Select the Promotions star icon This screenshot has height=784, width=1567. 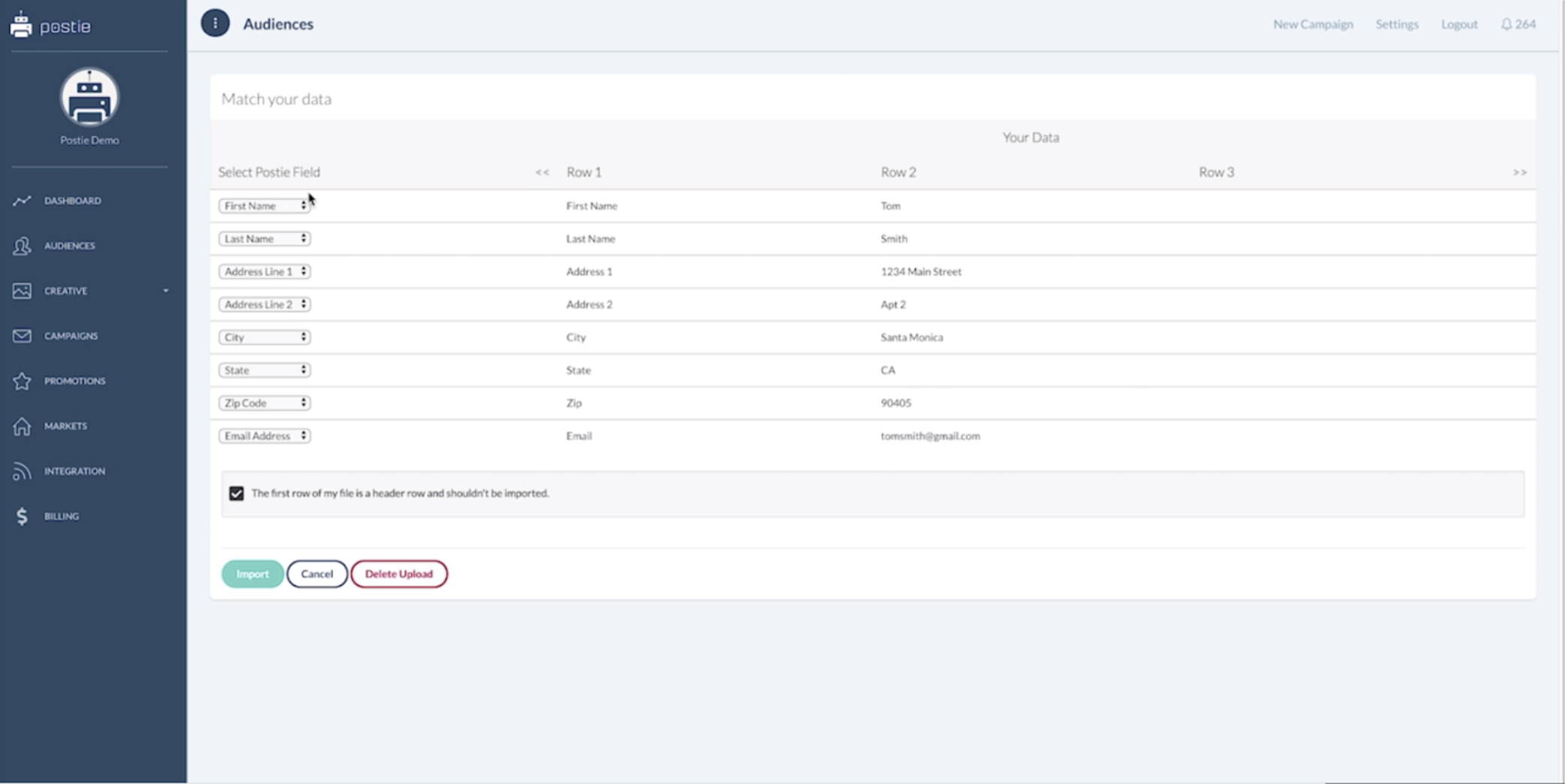(x=22, y=381)
